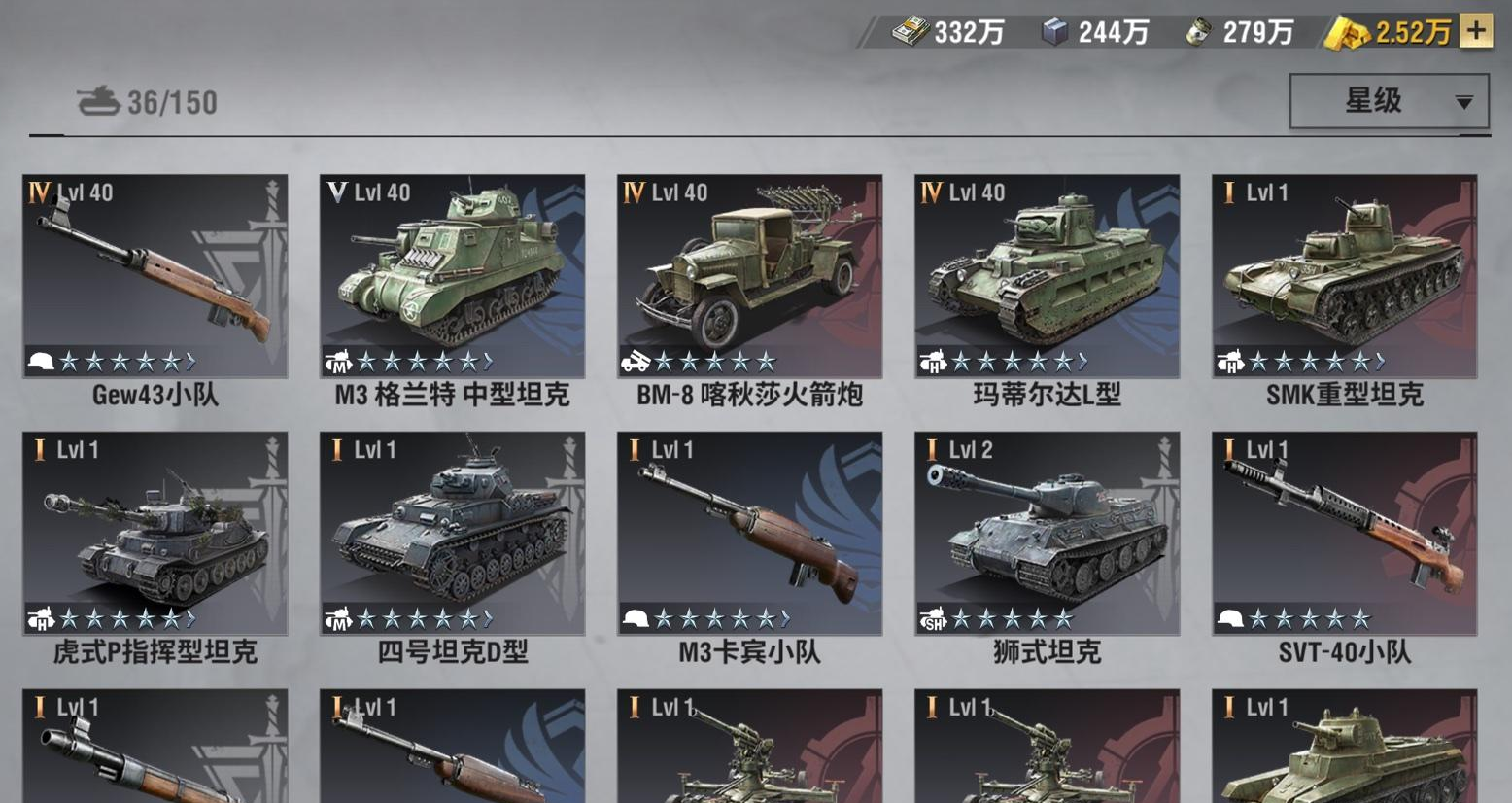Open the 星级 sort dropdown
Image resolution: width=1512 pixels, height=803 pixels.
point(1389,101)
